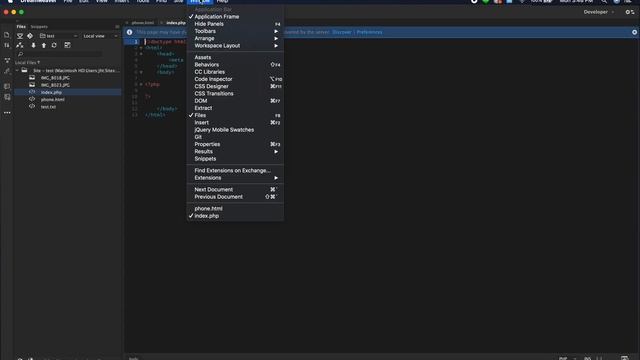The width and height of the screenshot is (640, 360).
Task: Open the site selector dropdown showing test
Action: [x=58, y=36]
